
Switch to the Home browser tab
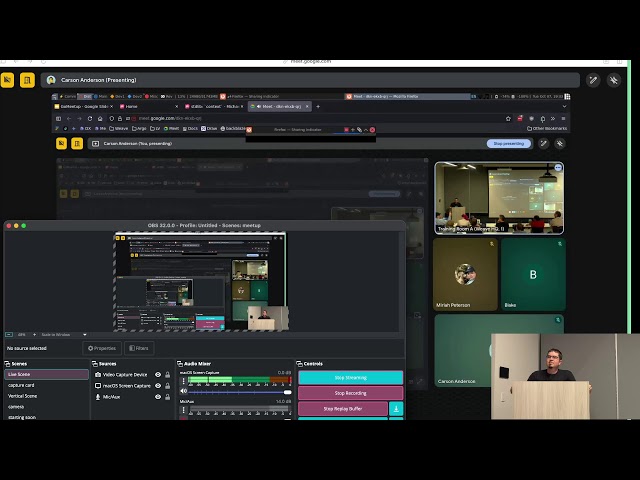click(149, 107)
